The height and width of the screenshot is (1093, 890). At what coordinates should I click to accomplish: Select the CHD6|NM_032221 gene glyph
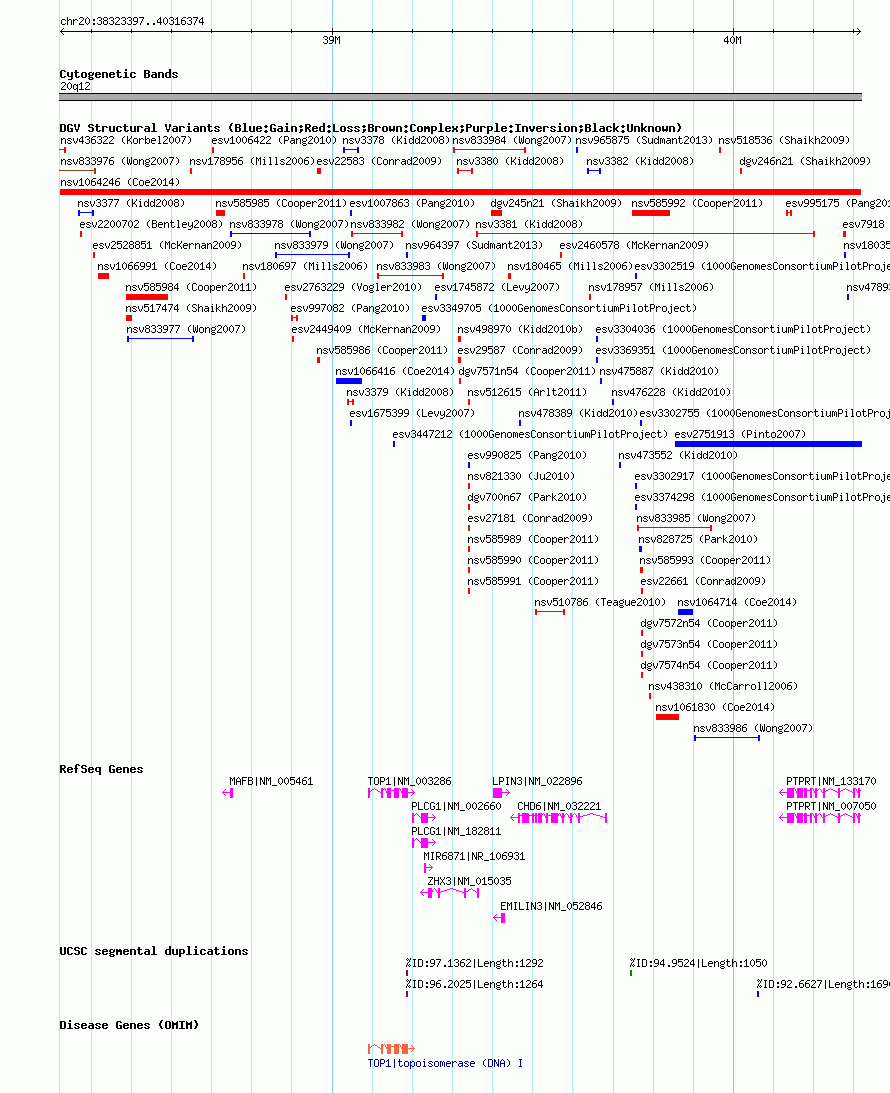point(558,818)
